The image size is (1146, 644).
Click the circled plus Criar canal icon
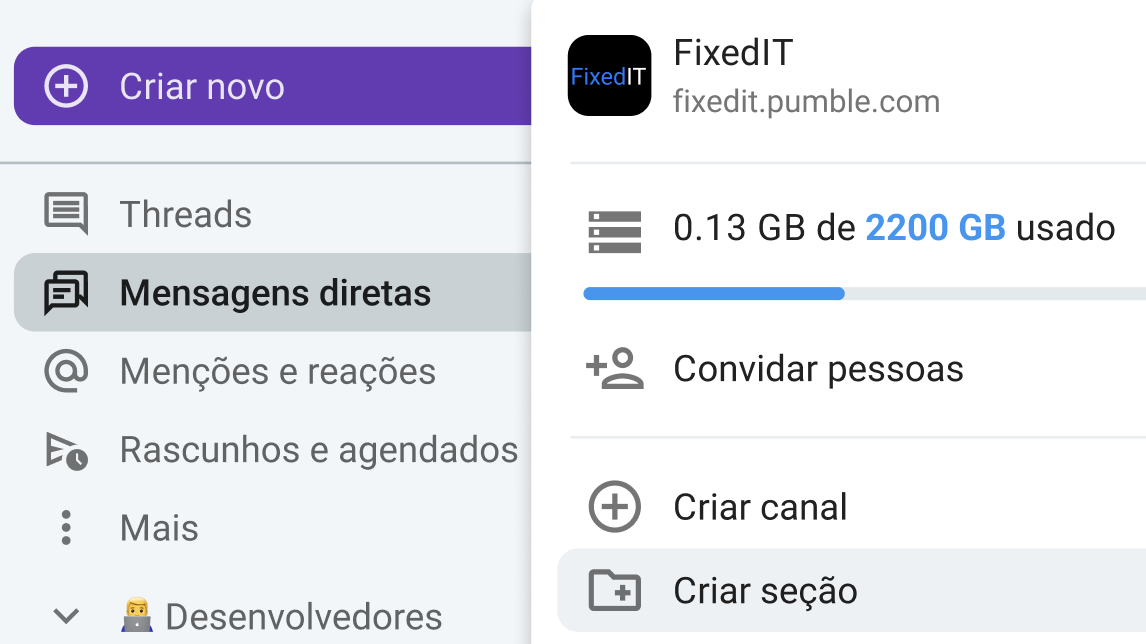pos(613,507)
